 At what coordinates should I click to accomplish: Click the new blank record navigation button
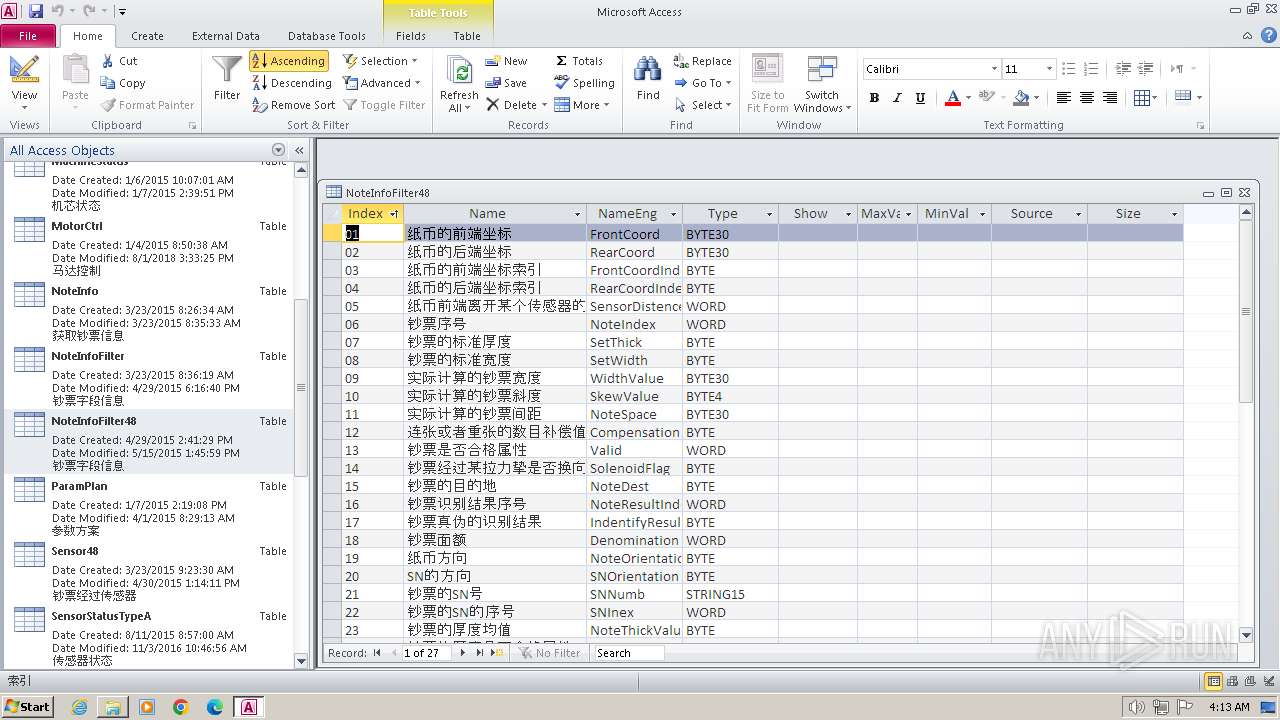(x=498, y=653)
